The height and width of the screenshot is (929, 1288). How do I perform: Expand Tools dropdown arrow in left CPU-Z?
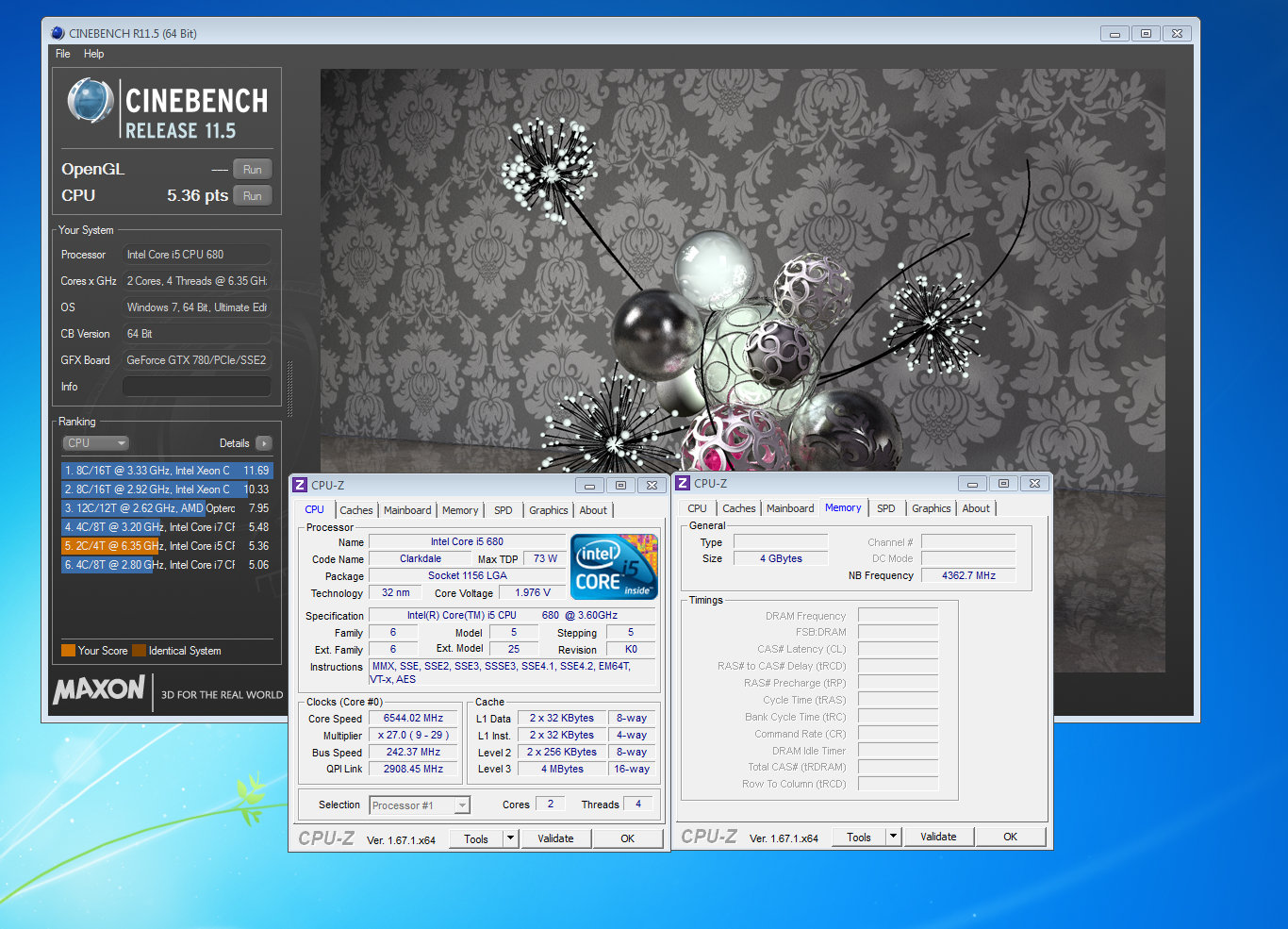[511, 838]
